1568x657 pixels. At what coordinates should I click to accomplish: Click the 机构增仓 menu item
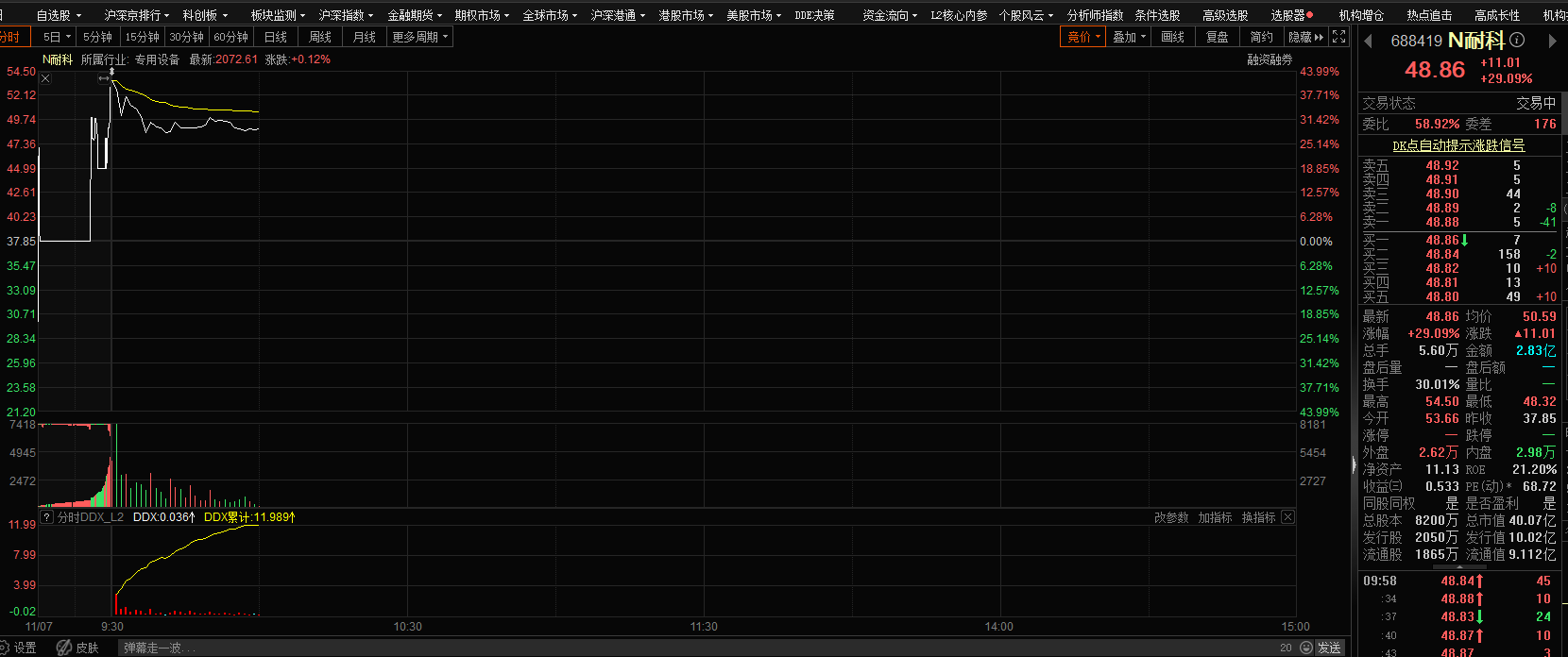click(x=1361, y=15)
